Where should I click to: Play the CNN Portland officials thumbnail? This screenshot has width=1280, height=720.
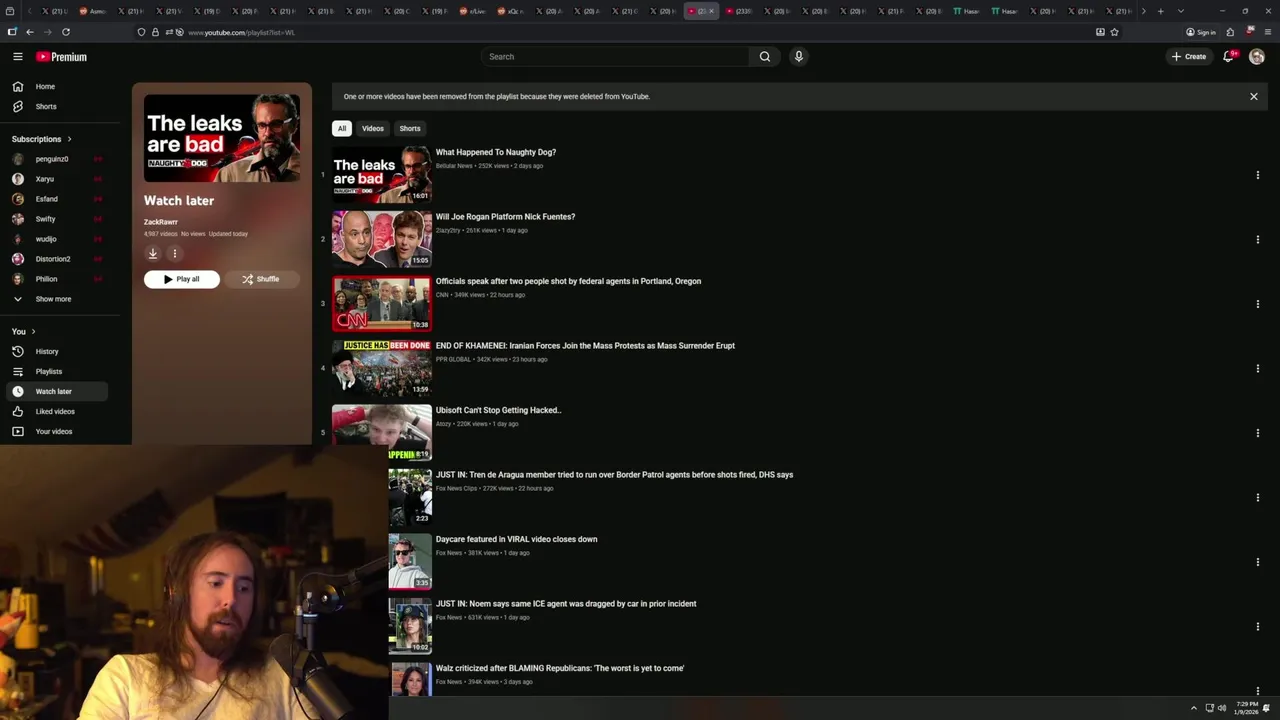tap(382, 304)
